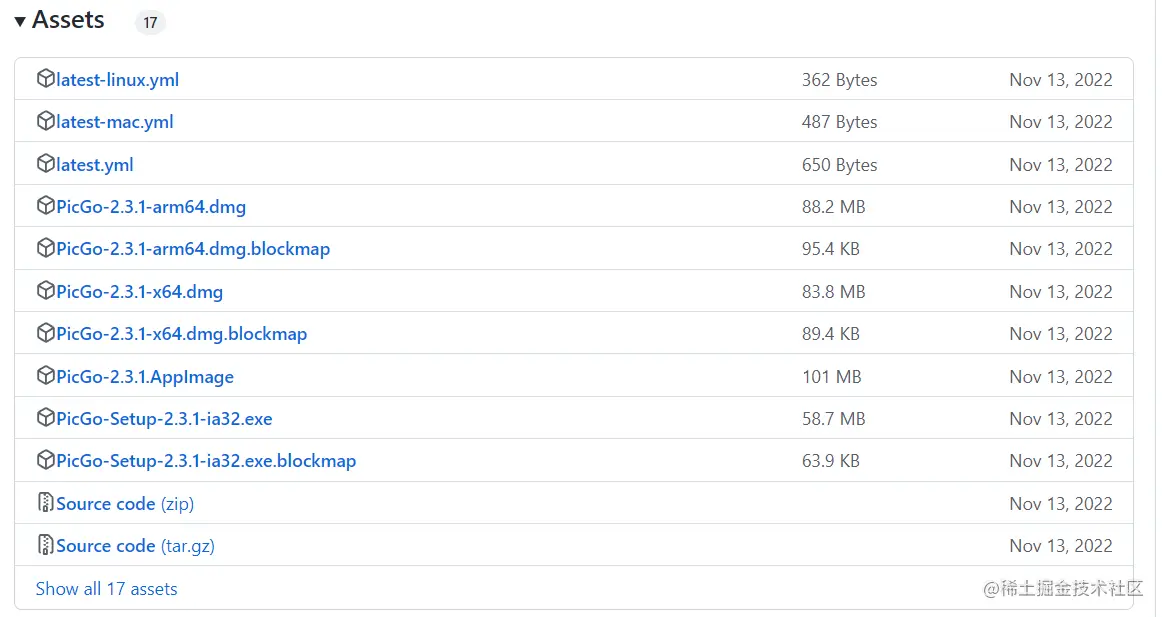Image resolution: width=1162 pixels, height=617 pixels.
Task: Click package icon beside PicGo-2.3.1-arm64.dmg
Action: 46,206
